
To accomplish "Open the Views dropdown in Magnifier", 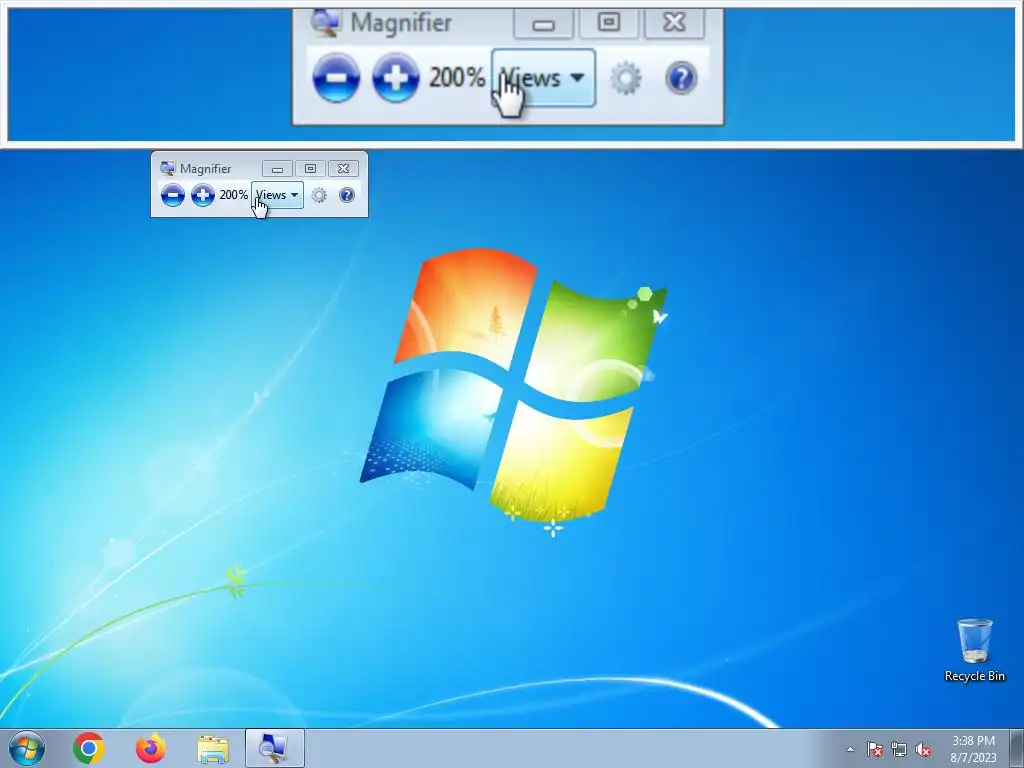I will click(x=278, y=195).
